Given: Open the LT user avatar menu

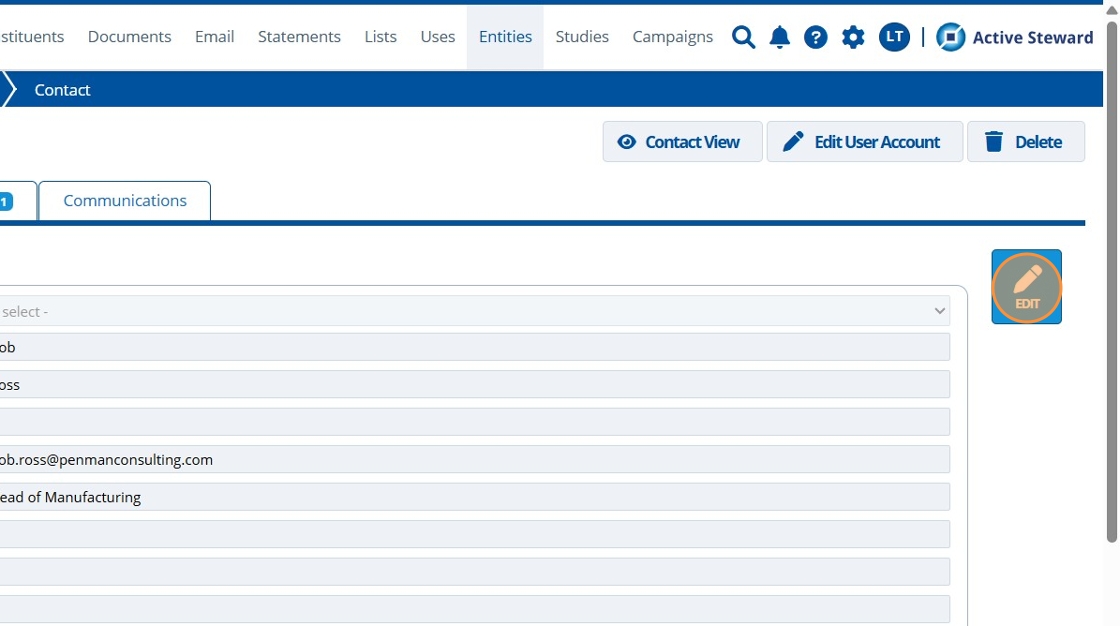Looking at the screenshot, I should coord(894,37).
